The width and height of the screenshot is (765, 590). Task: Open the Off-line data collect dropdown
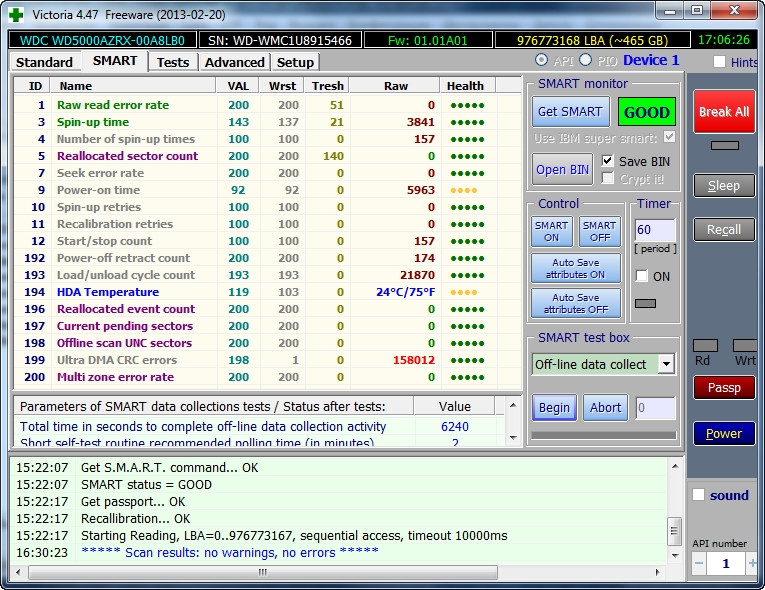click(x=667, y=364)
